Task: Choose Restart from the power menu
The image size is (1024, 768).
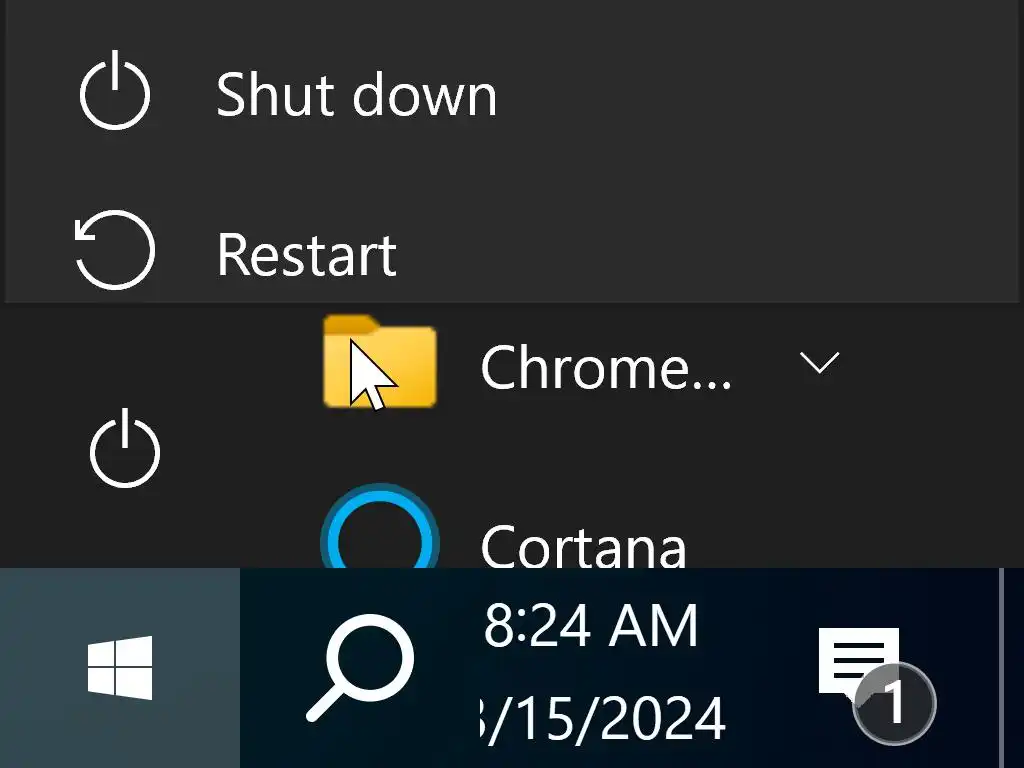Action: 306,254
